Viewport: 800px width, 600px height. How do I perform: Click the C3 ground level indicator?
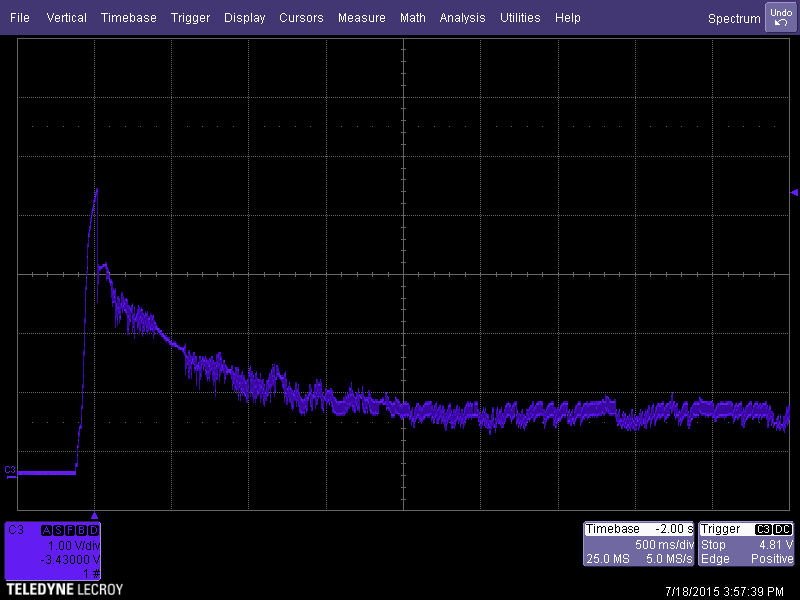10,470
